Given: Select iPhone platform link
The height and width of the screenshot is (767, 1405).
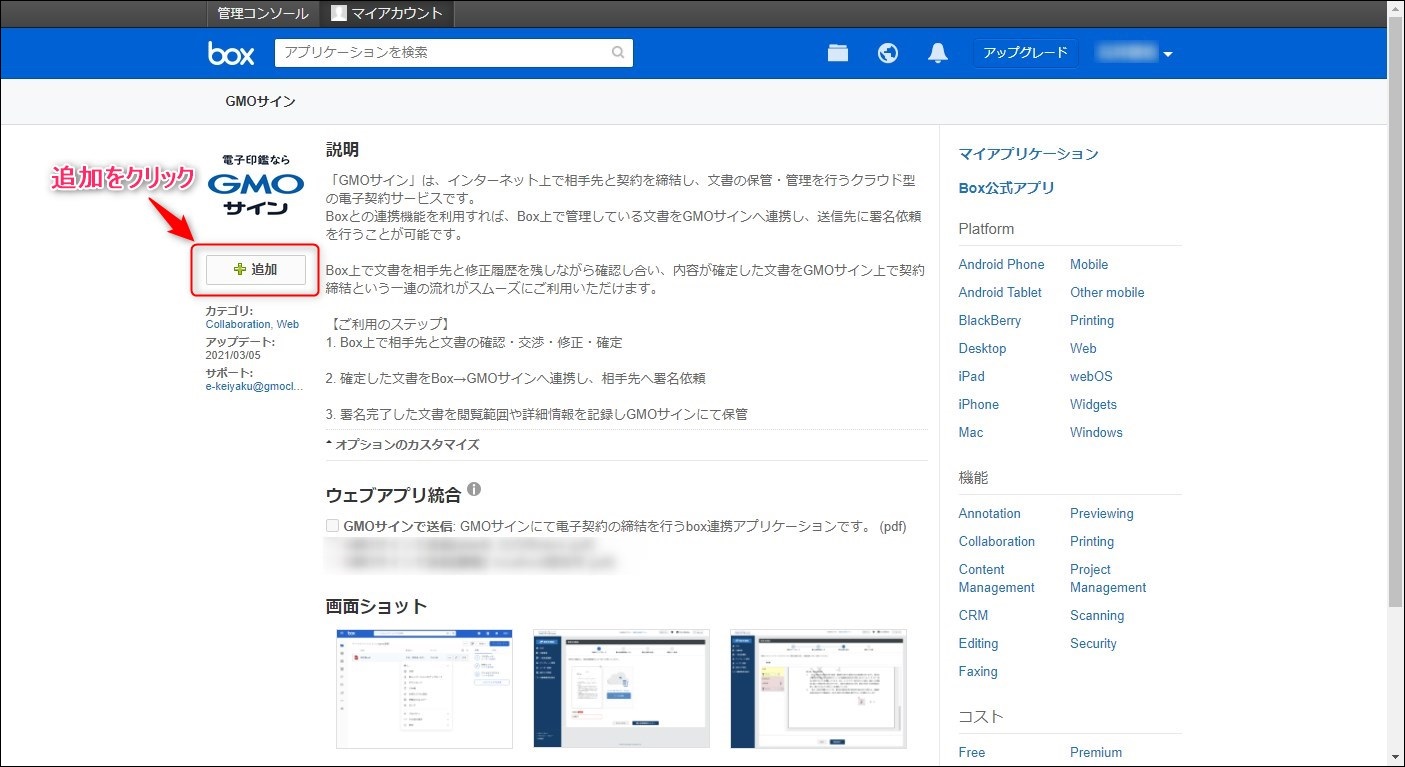Looking at the screenshot, I should 978,404.
